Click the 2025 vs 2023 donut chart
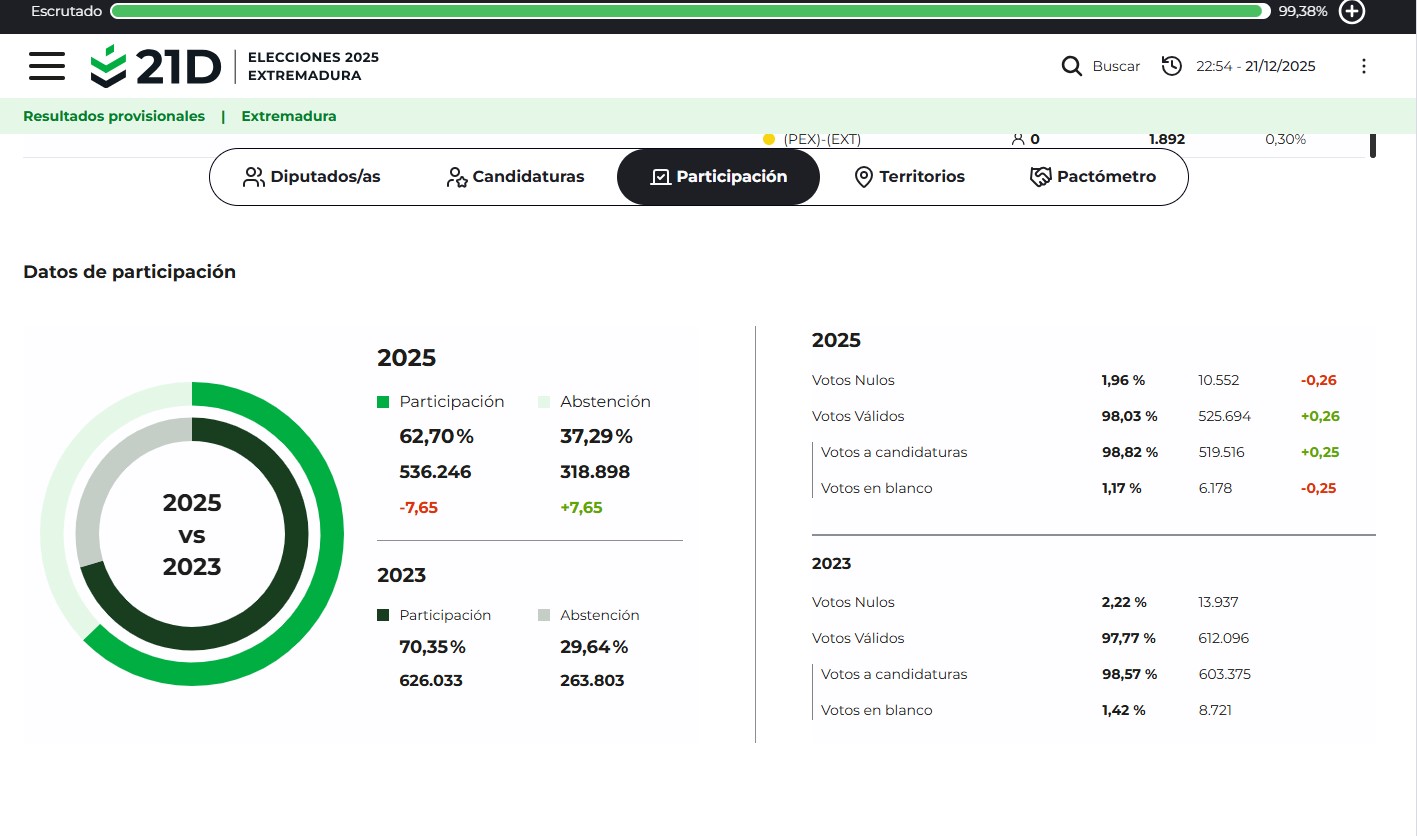The width and height of the screenshot is (1417, 836). pyautogui.click(x=192, y=534)
